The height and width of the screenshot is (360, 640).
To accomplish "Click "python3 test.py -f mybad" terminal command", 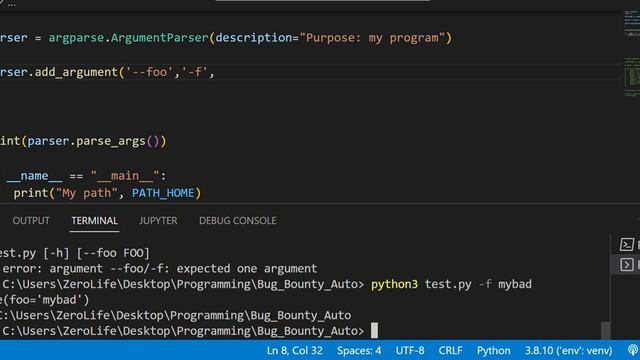I will point(451,284).
